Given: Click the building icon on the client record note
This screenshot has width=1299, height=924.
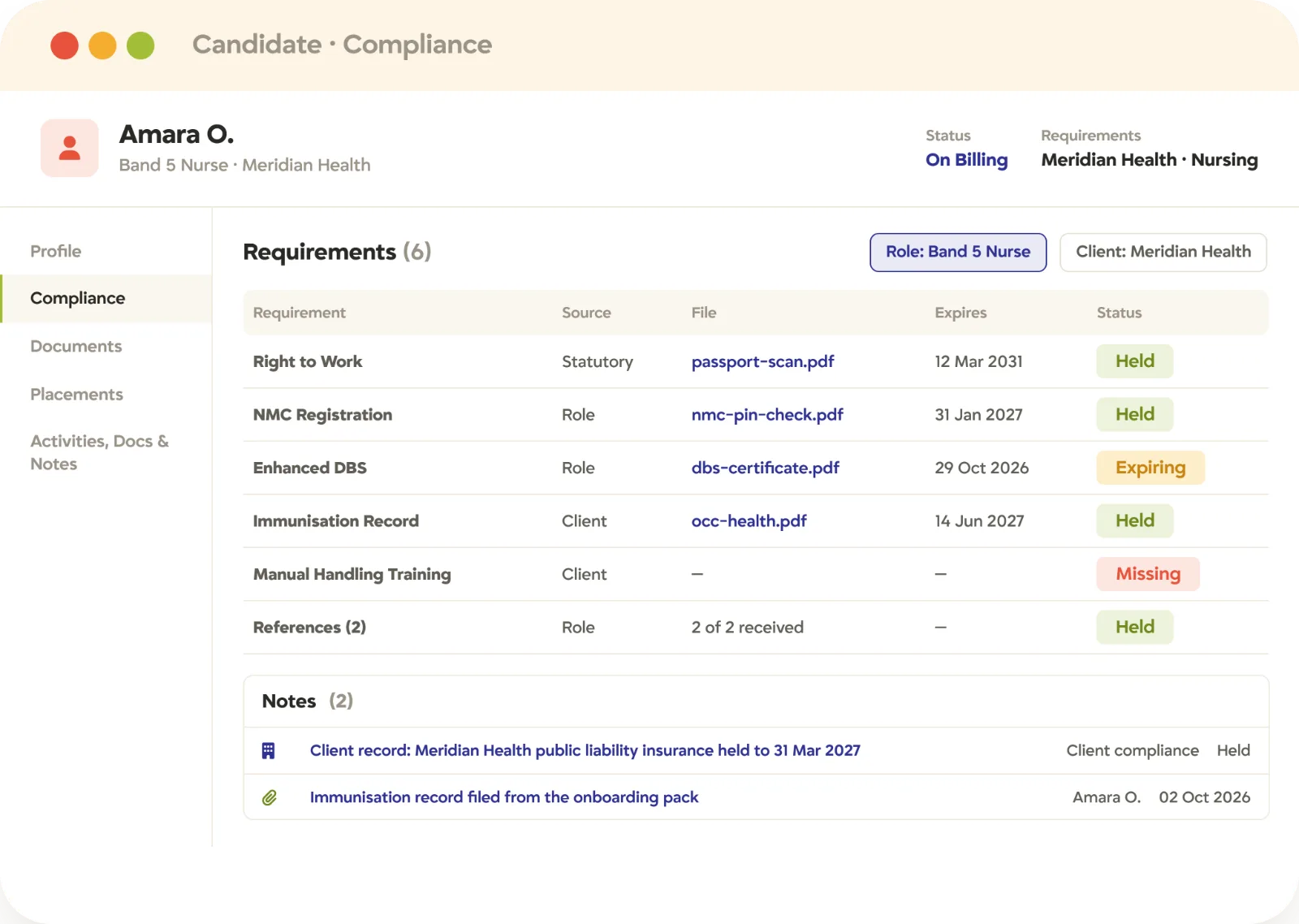Looking at the screenshot, I should (269, 750).
